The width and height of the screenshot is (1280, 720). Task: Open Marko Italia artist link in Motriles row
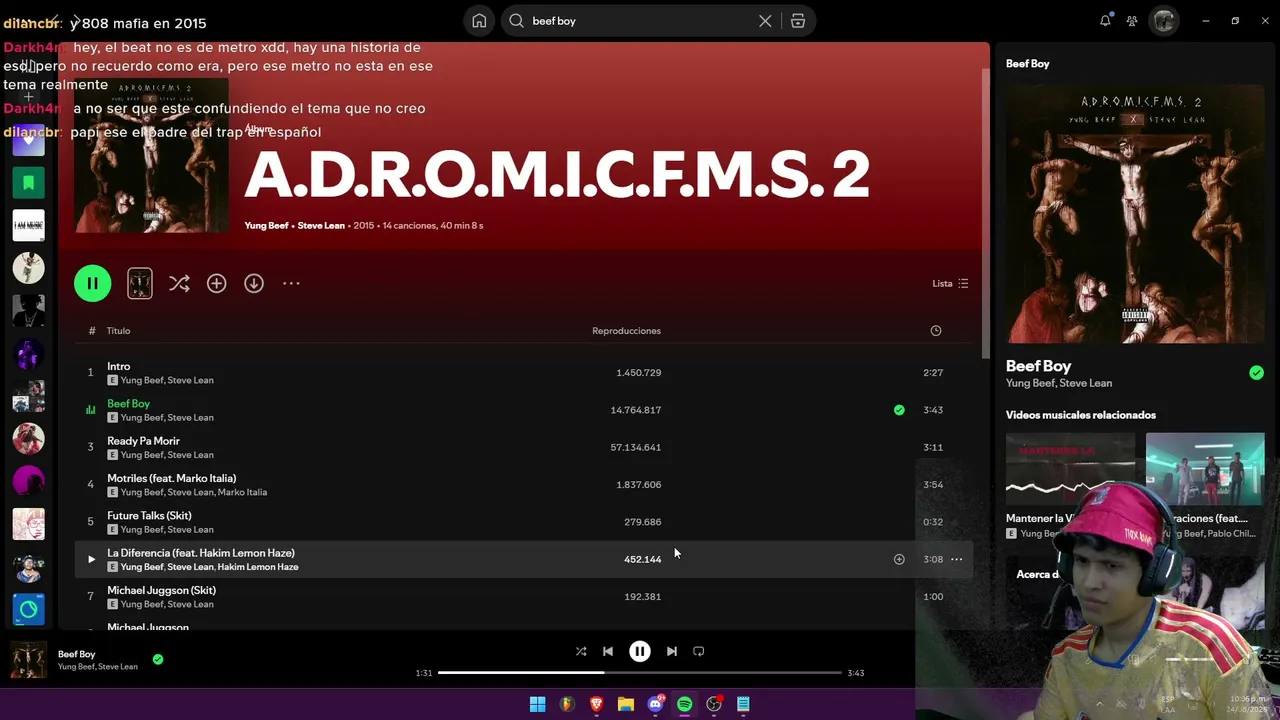[x=242, y=492]
